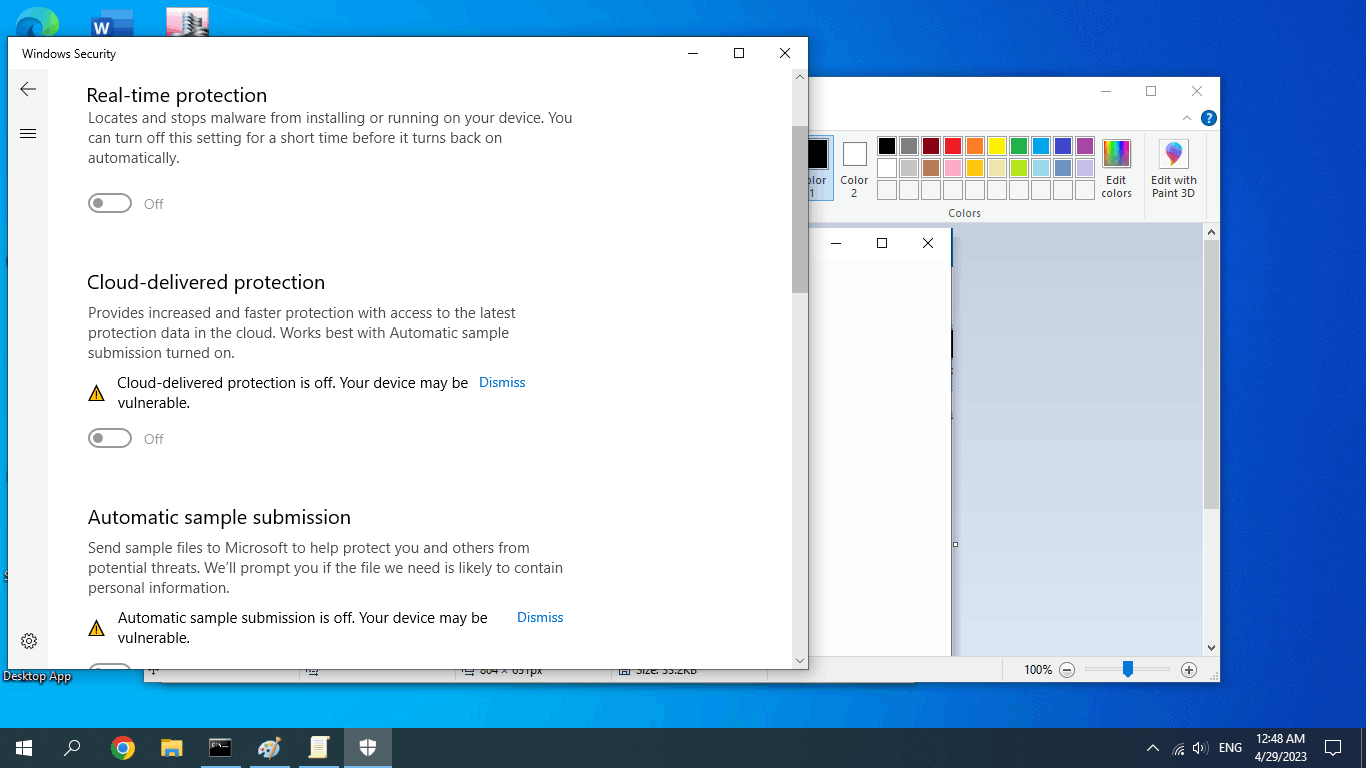Viewport: 1366px width, 768px height.
Task: Open the volume tray icon
Action: tap(1201, 748)
